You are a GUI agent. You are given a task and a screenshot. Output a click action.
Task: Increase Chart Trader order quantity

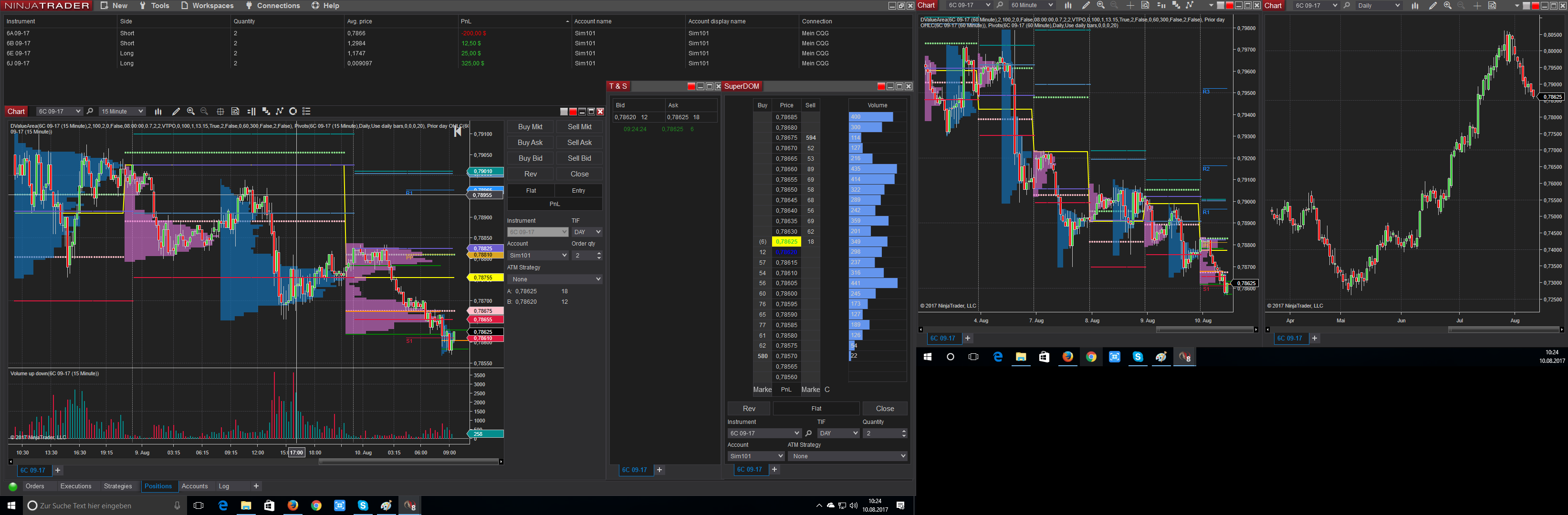coord(599,253)
